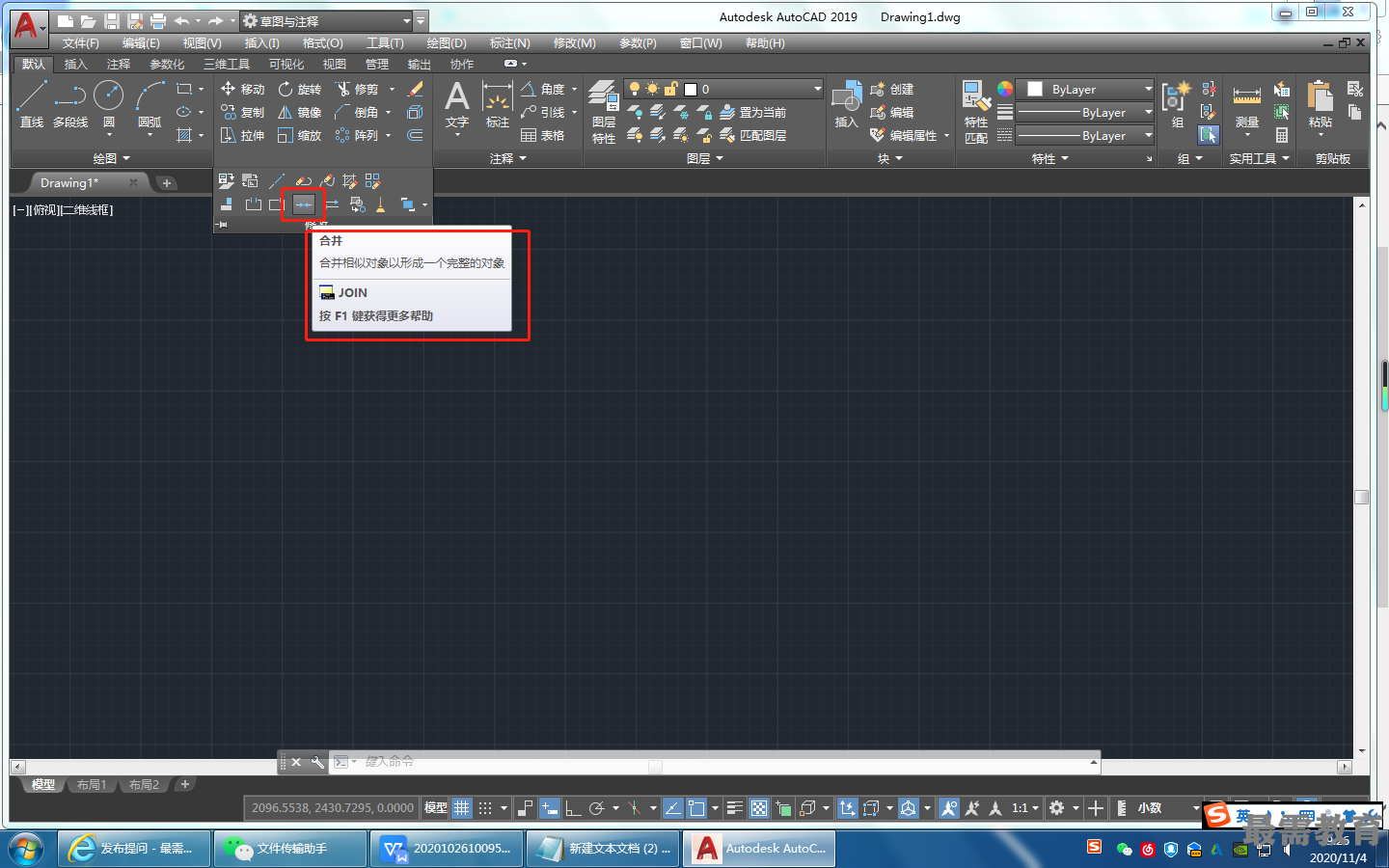Click 置为当前 layer button

click(753, 112)
